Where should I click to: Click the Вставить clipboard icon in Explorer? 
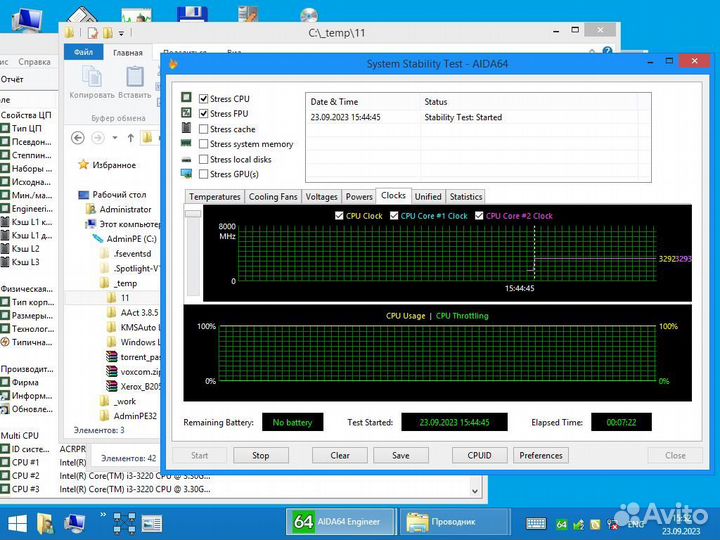(x=135, y=76)
